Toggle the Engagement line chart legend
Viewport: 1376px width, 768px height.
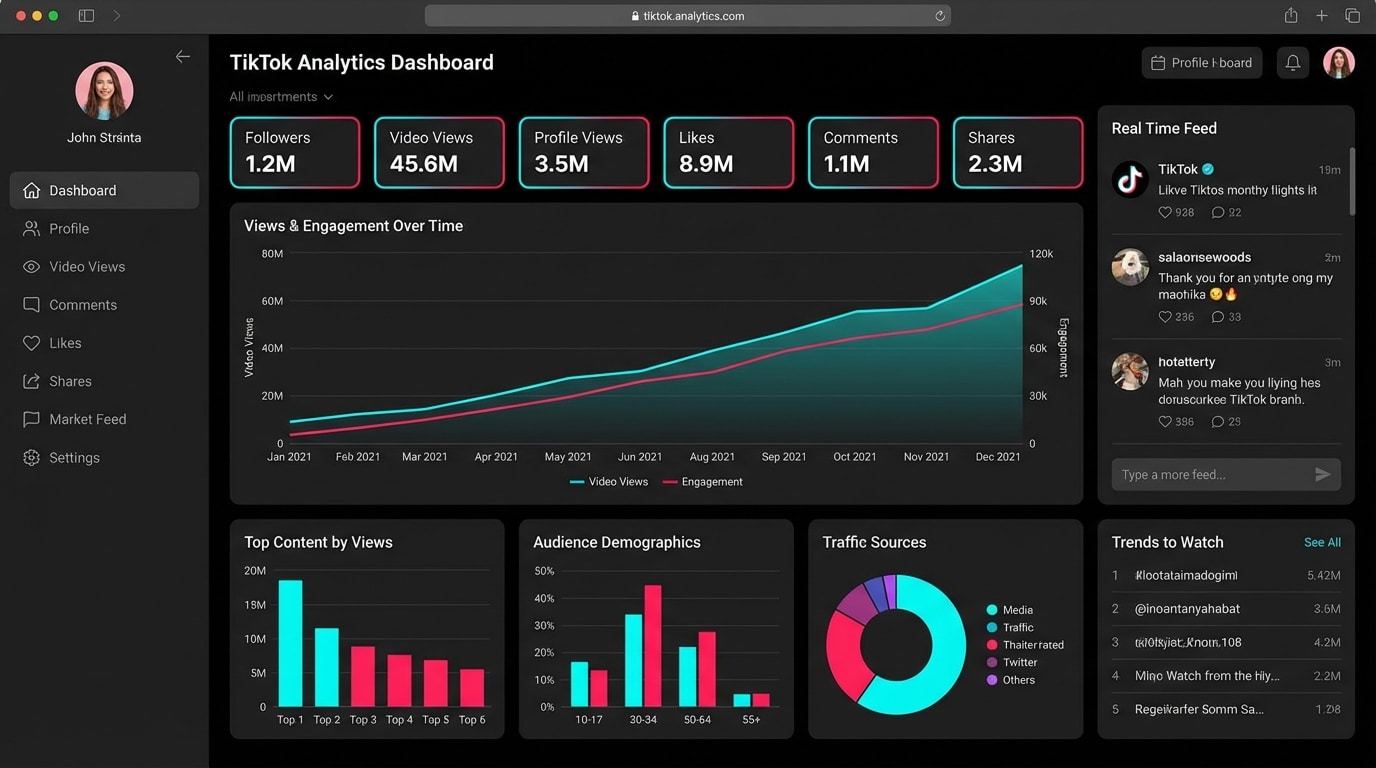click(703, 482)
